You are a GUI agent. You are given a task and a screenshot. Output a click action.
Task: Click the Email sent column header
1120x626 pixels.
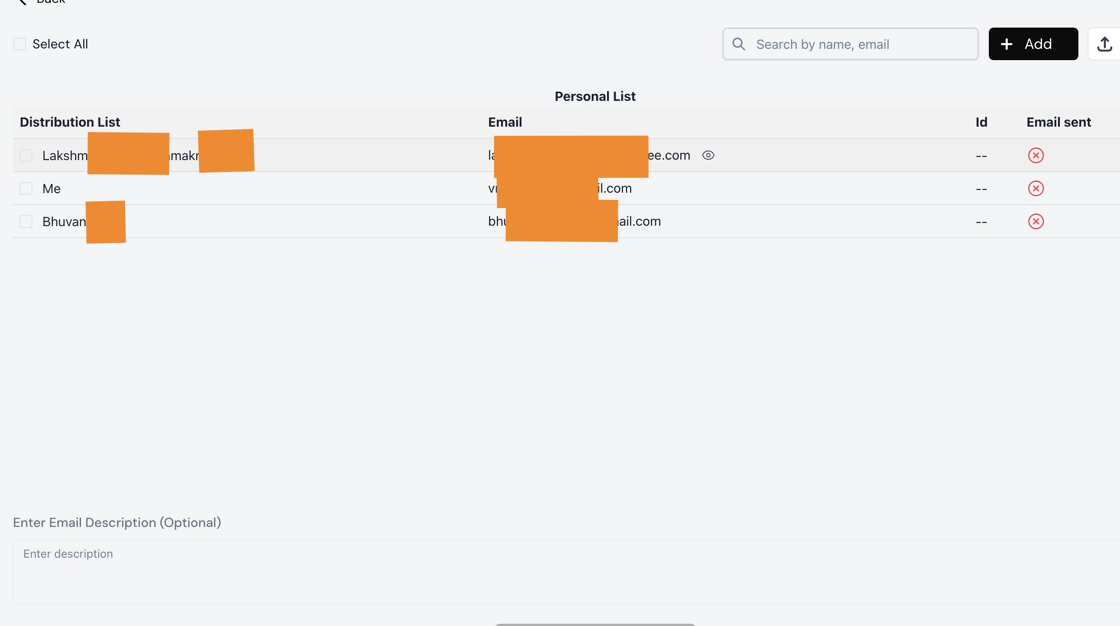(1058, 122)
